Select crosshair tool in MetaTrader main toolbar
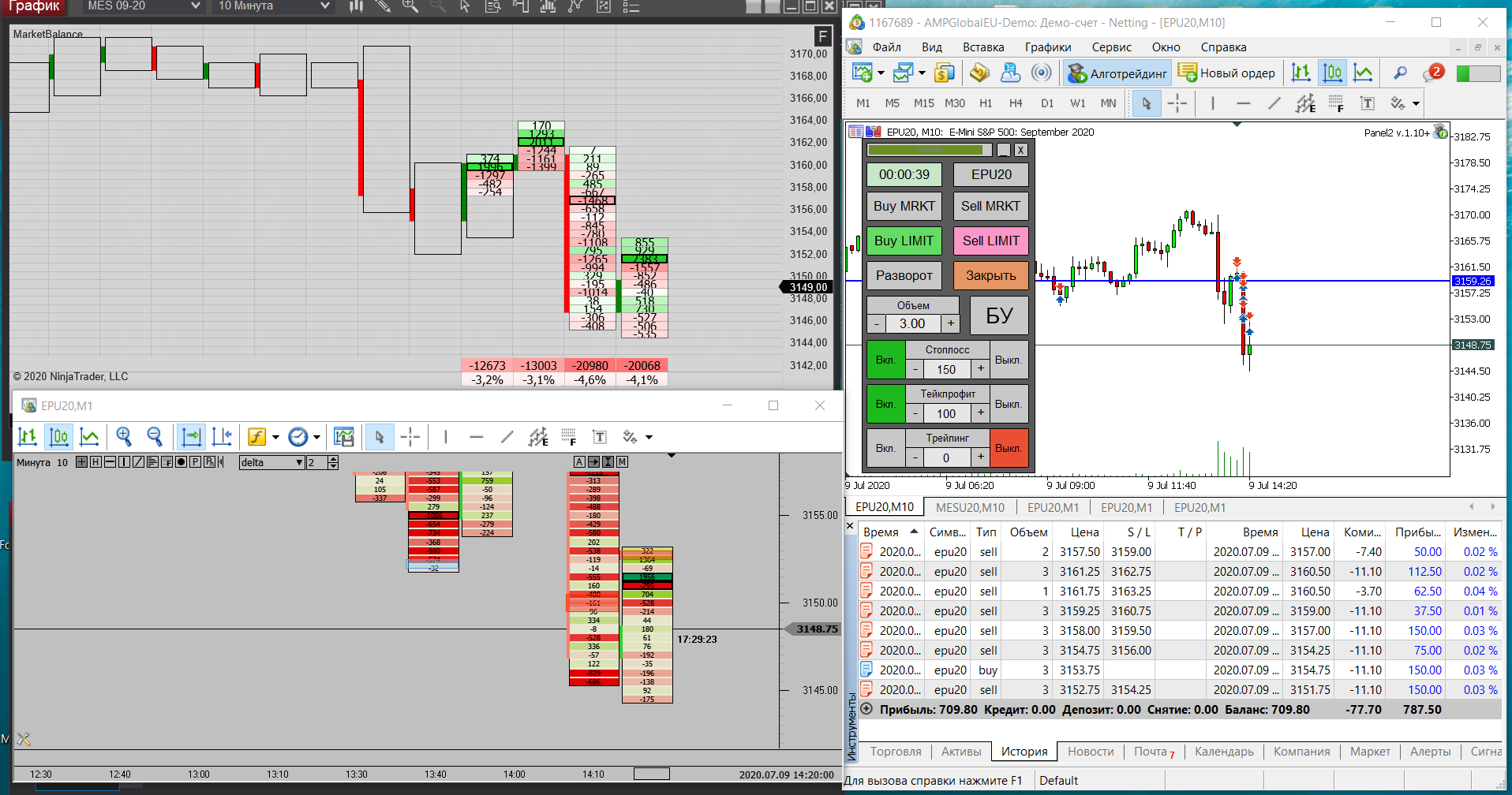Viewport: 1512px width, 795px height. [x=1177, y=103]
